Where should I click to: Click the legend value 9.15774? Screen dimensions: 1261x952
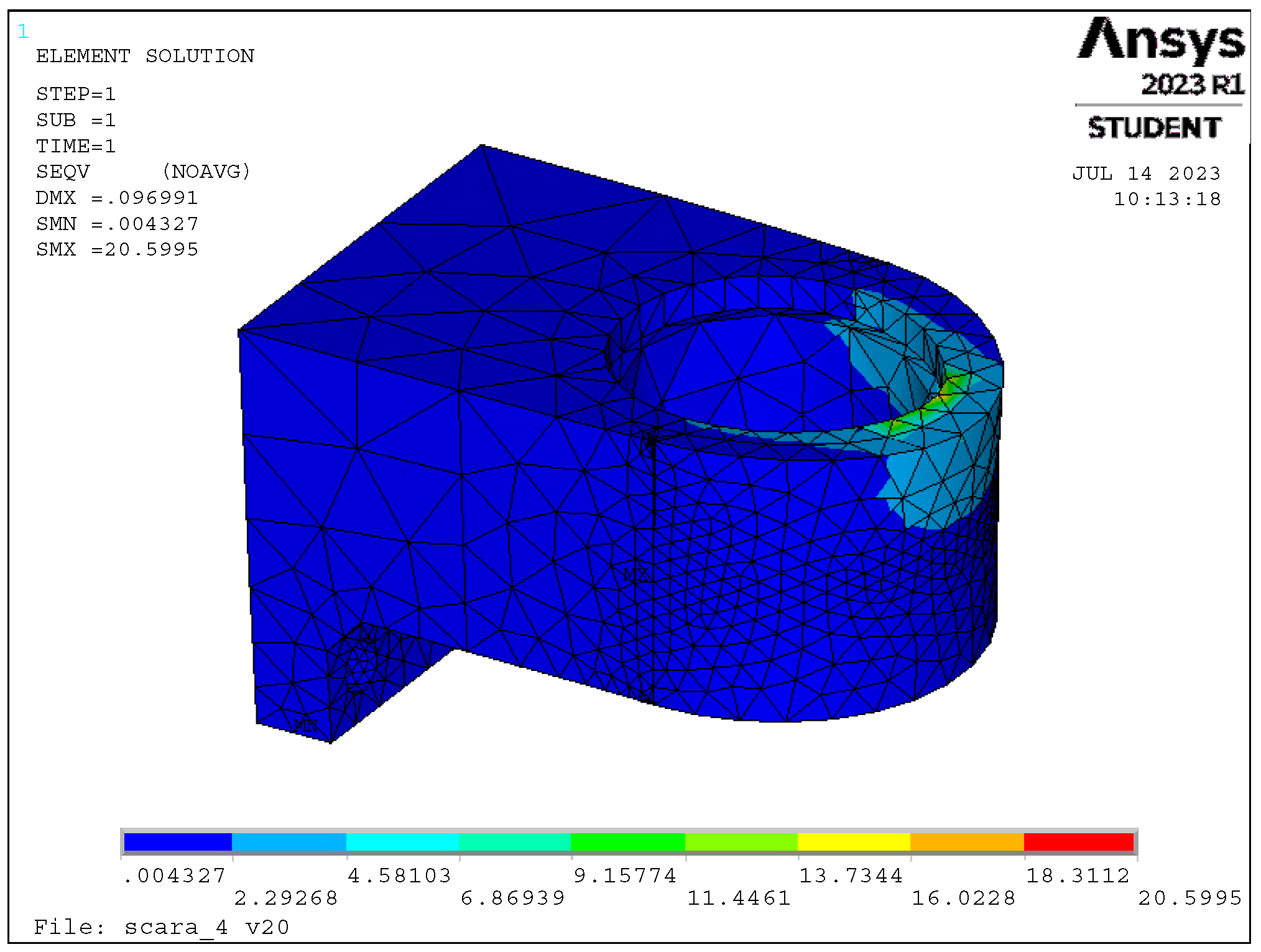click(624, 876)
